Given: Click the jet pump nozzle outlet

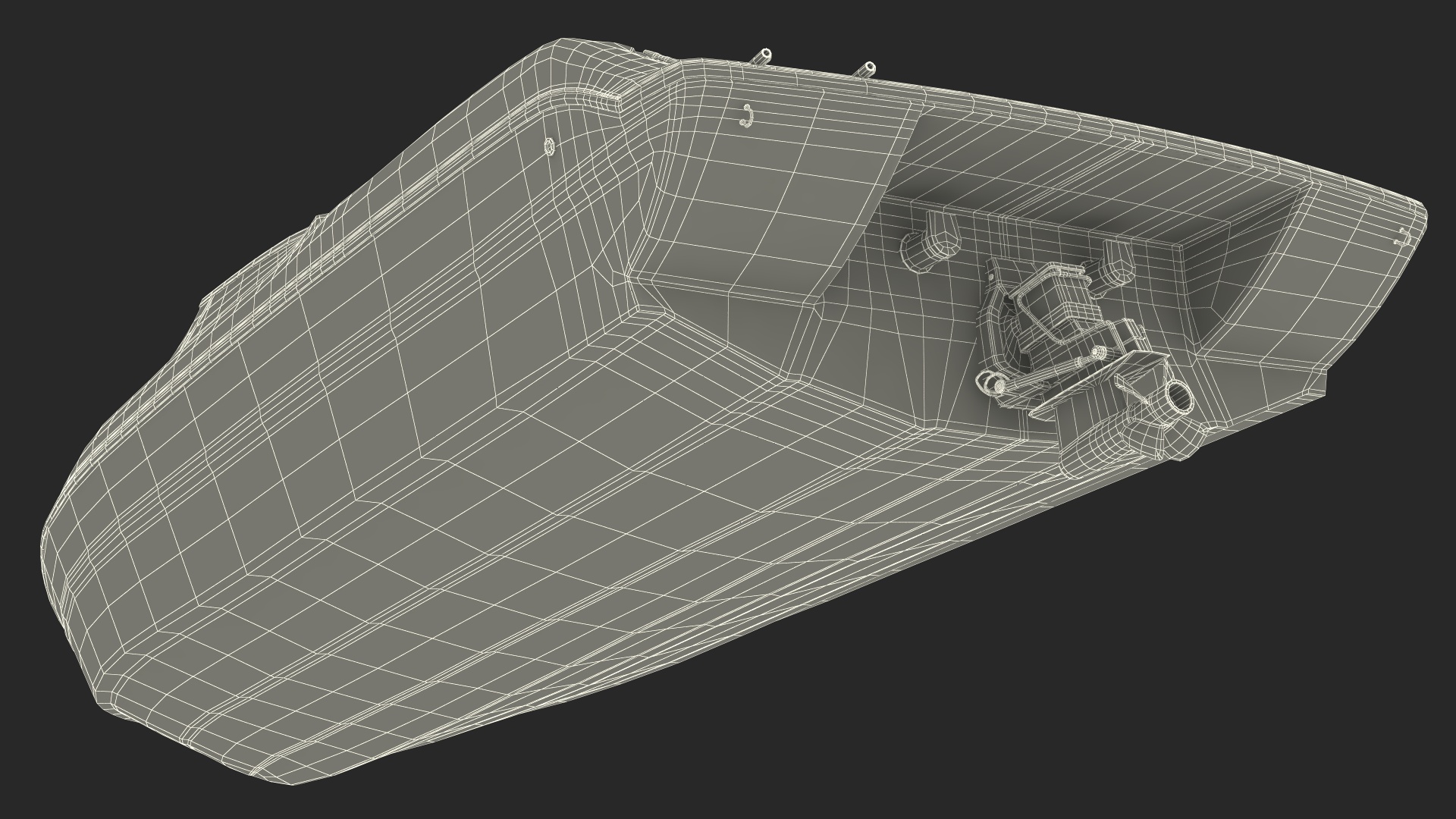Looking at the screenshot, I should pos(1181,395).
